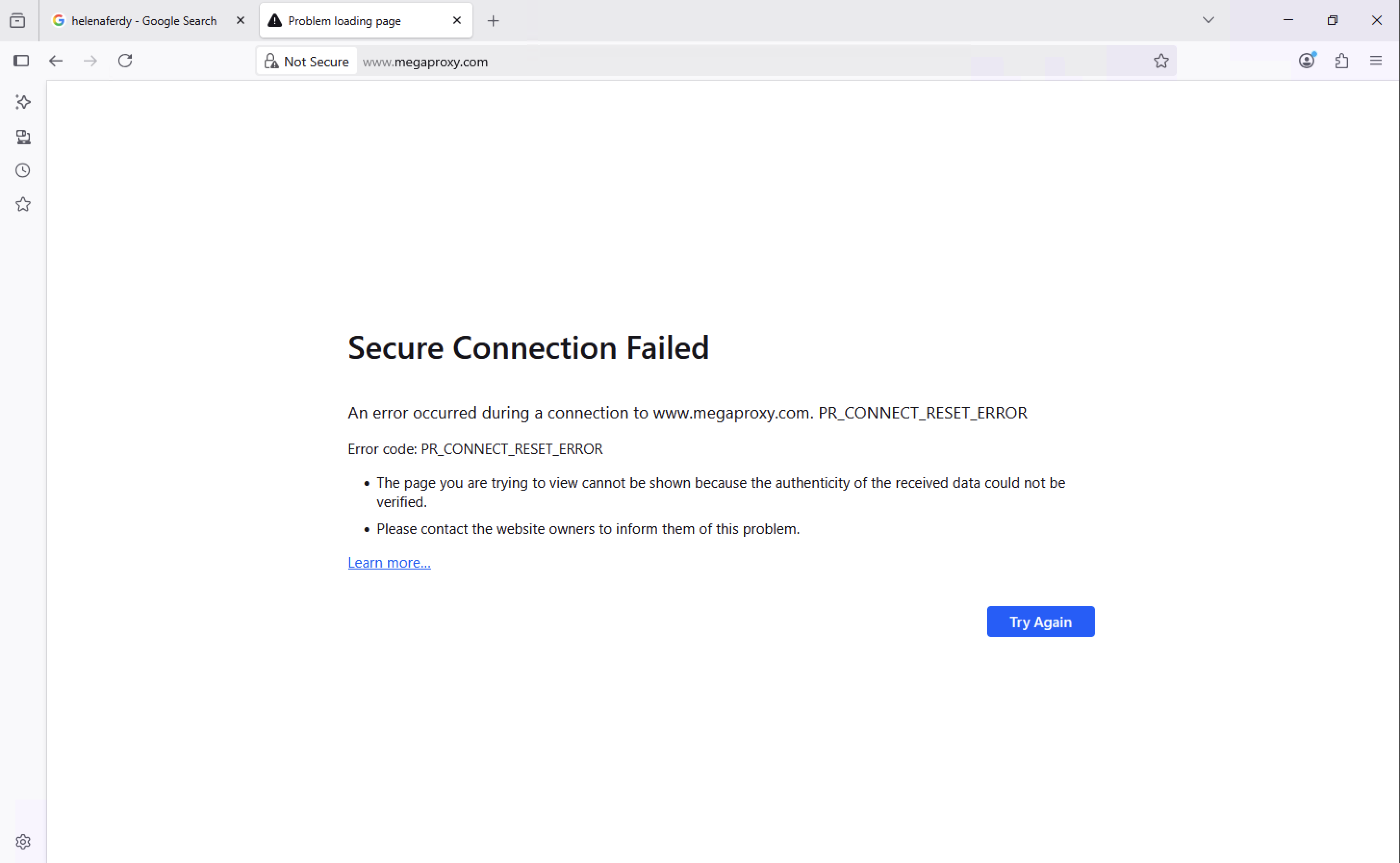The width and height of the screenshot is (1400, 863).
Task: Open a new tab with plus
Action: (x=493, y=21)
